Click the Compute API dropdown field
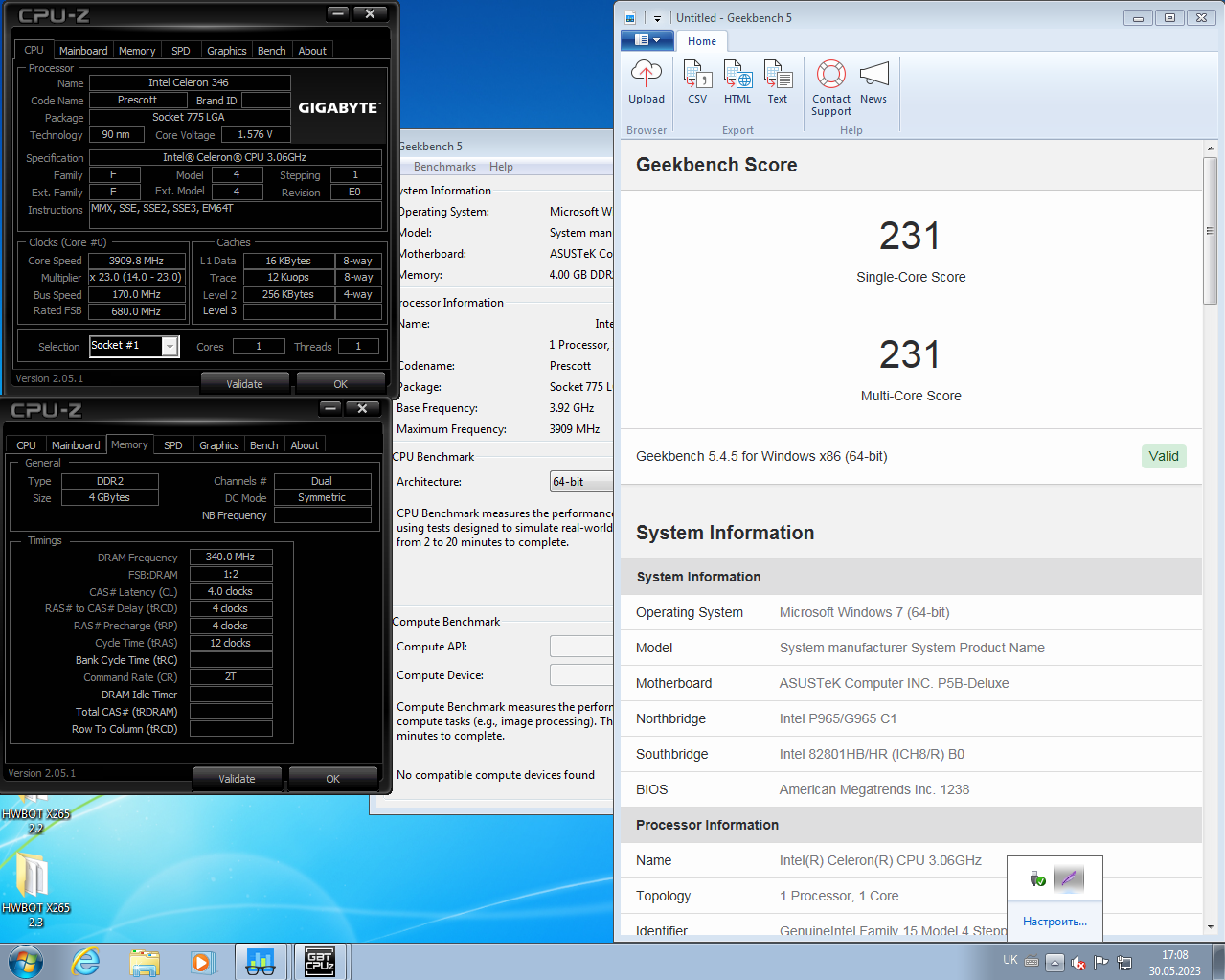Image resolution: width=1225 pixels, height=980 pixels. pyautogui.click(x=581, y=647)
